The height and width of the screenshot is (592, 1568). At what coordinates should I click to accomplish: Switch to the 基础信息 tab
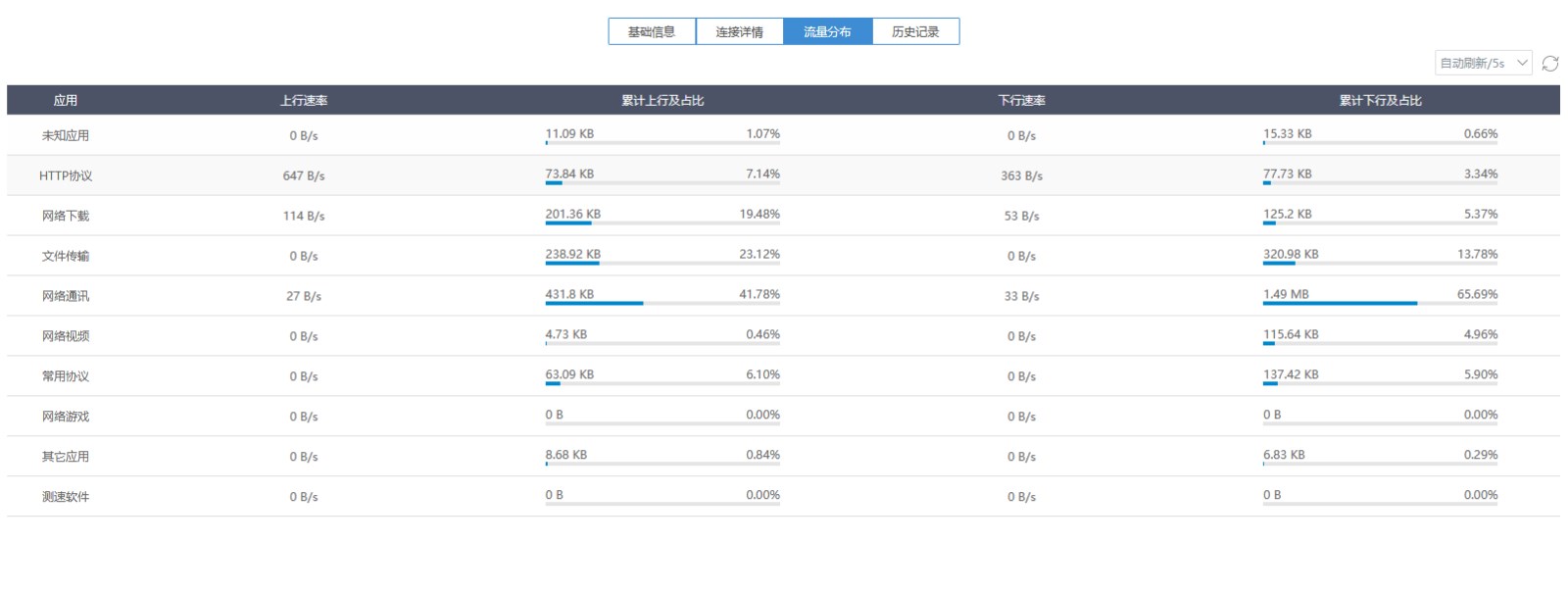[x=652, y=32]
